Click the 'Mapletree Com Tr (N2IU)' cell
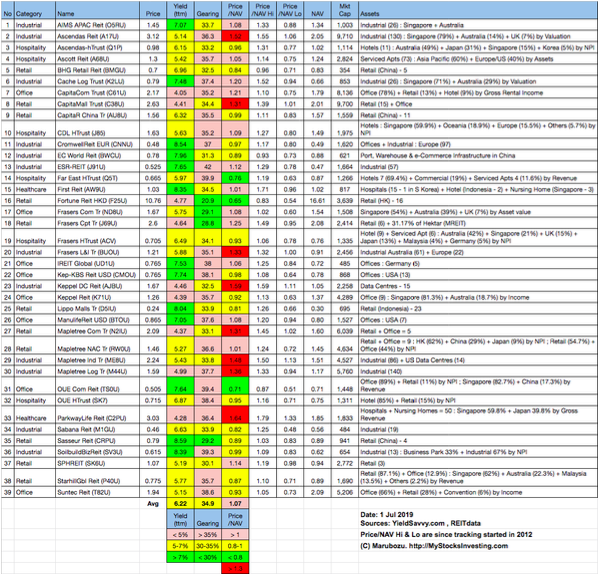601x574 pixels. coord(98,331)
